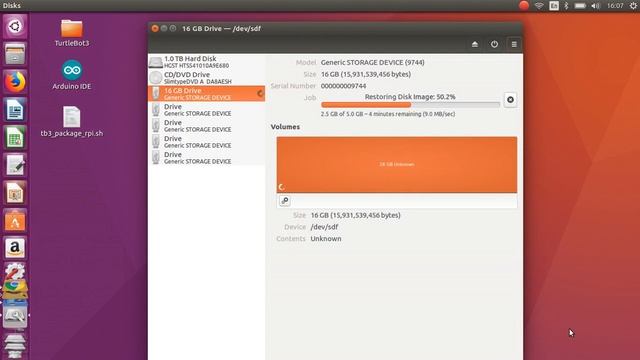640x360 pixels.
Task: Select the Drive entry directly below 16 GB Drive
Action: pos(207,110)
